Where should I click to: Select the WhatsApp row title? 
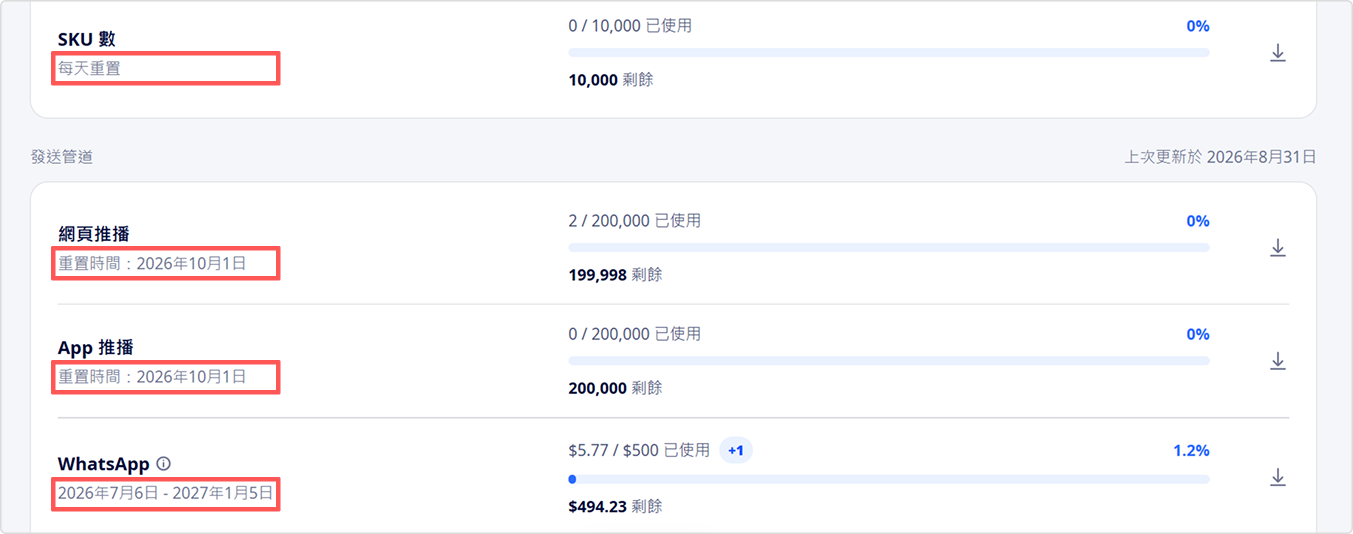[x=104, y=464]
